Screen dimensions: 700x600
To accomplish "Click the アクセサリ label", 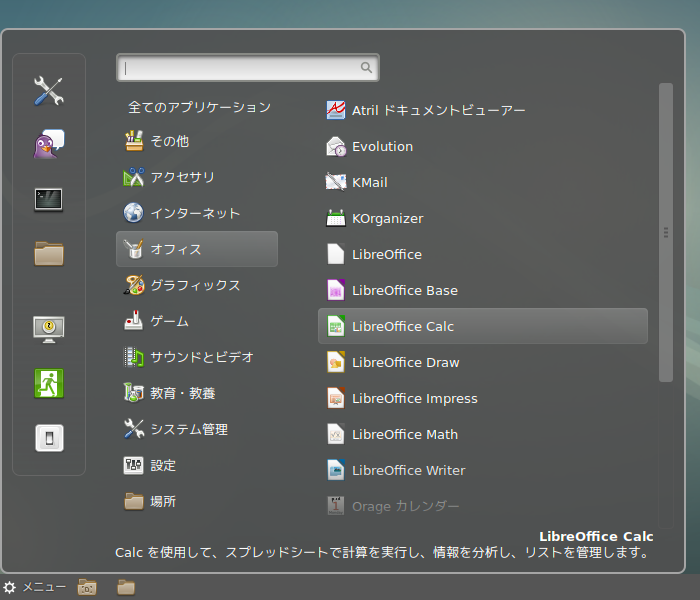I will point(183,177).
